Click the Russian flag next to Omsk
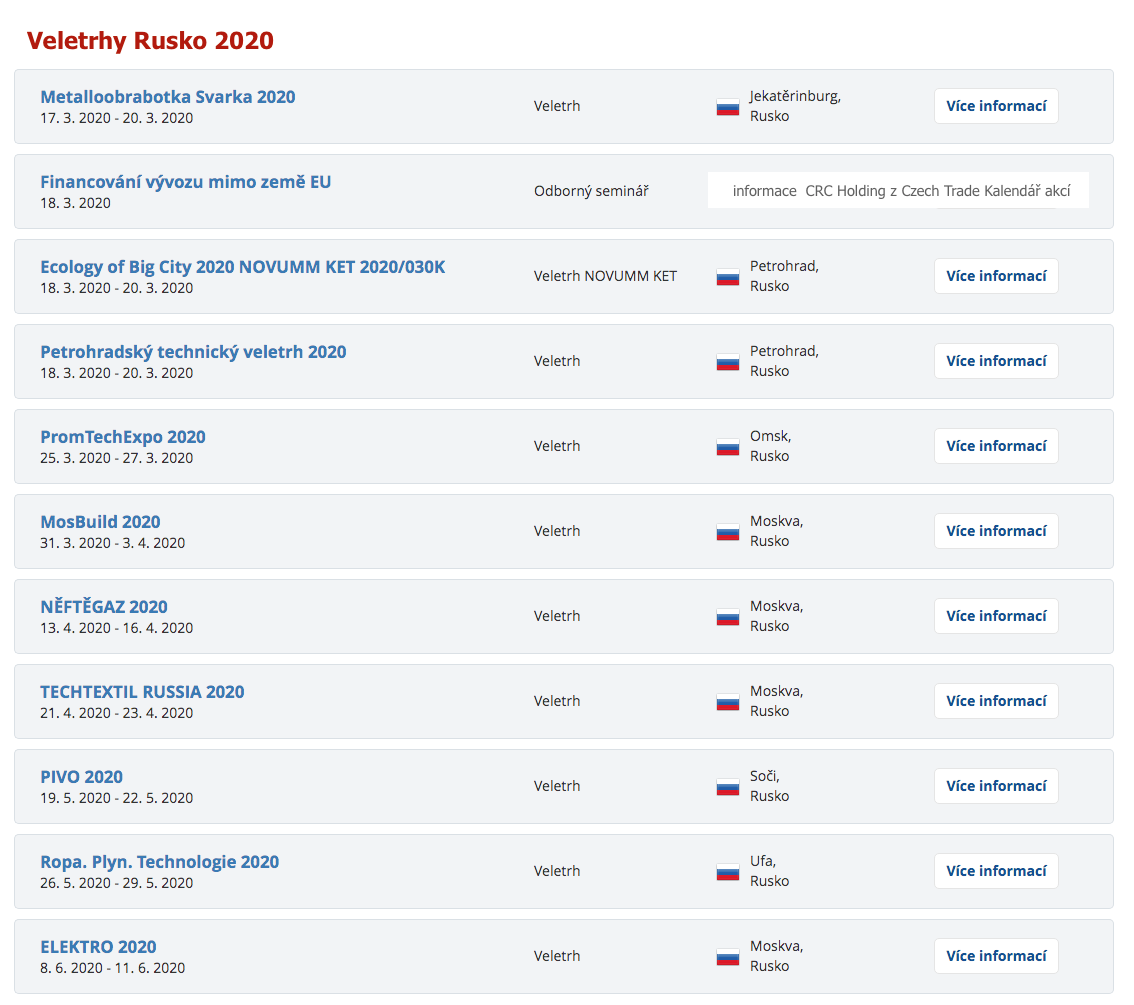 click(728, 448)
